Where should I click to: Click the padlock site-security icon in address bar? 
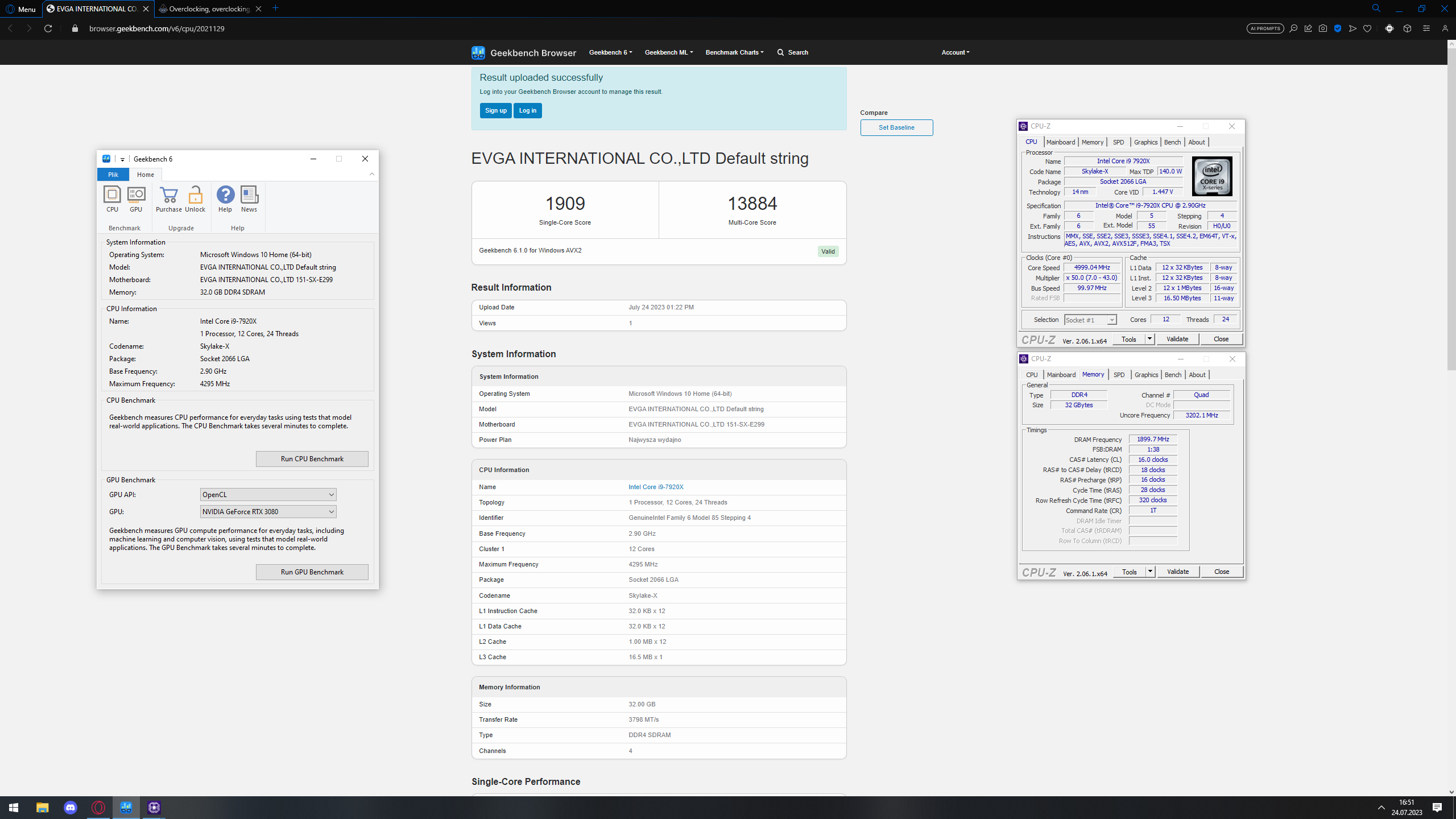click(x=75, y=28)
